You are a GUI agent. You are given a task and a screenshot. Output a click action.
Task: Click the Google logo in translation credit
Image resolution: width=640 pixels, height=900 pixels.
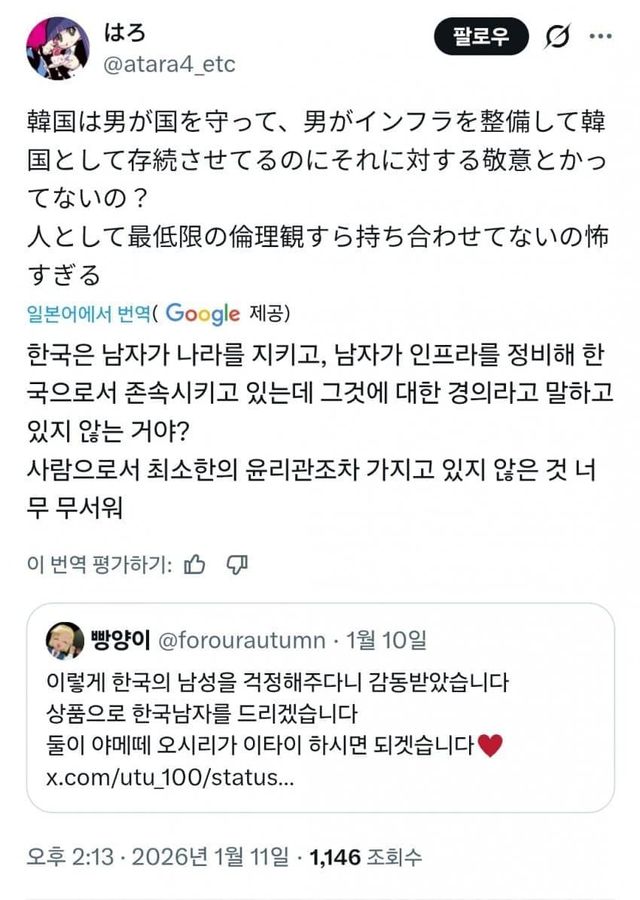(203, 313)
